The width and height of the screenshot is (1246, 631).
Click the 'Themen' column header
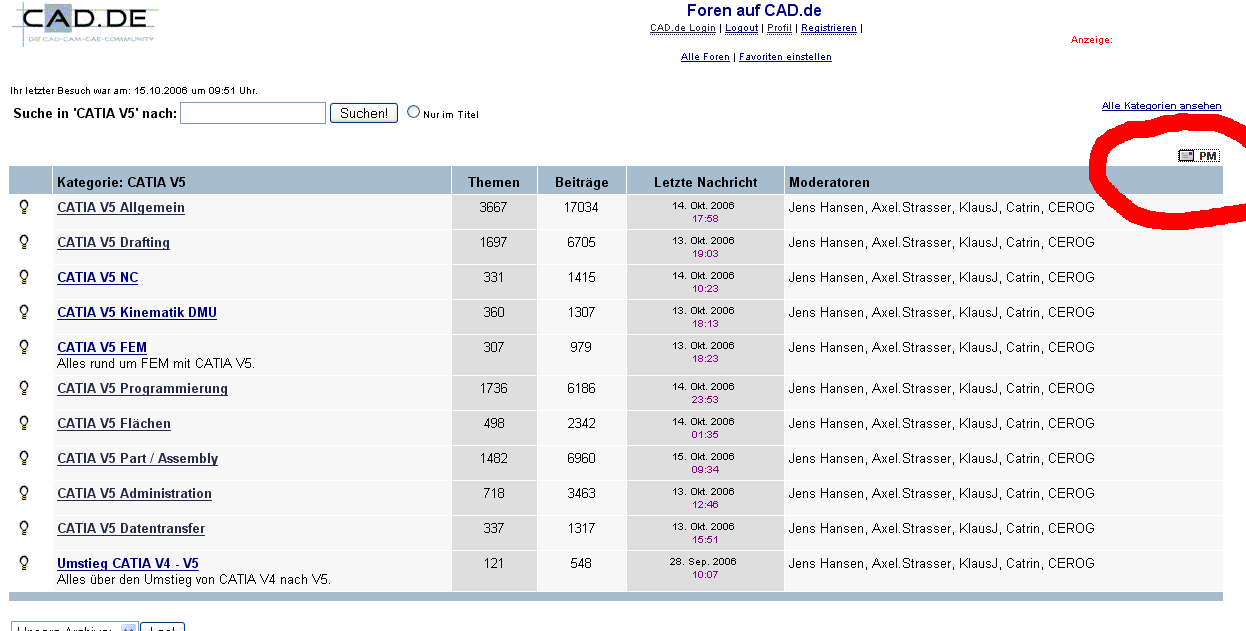494,182
